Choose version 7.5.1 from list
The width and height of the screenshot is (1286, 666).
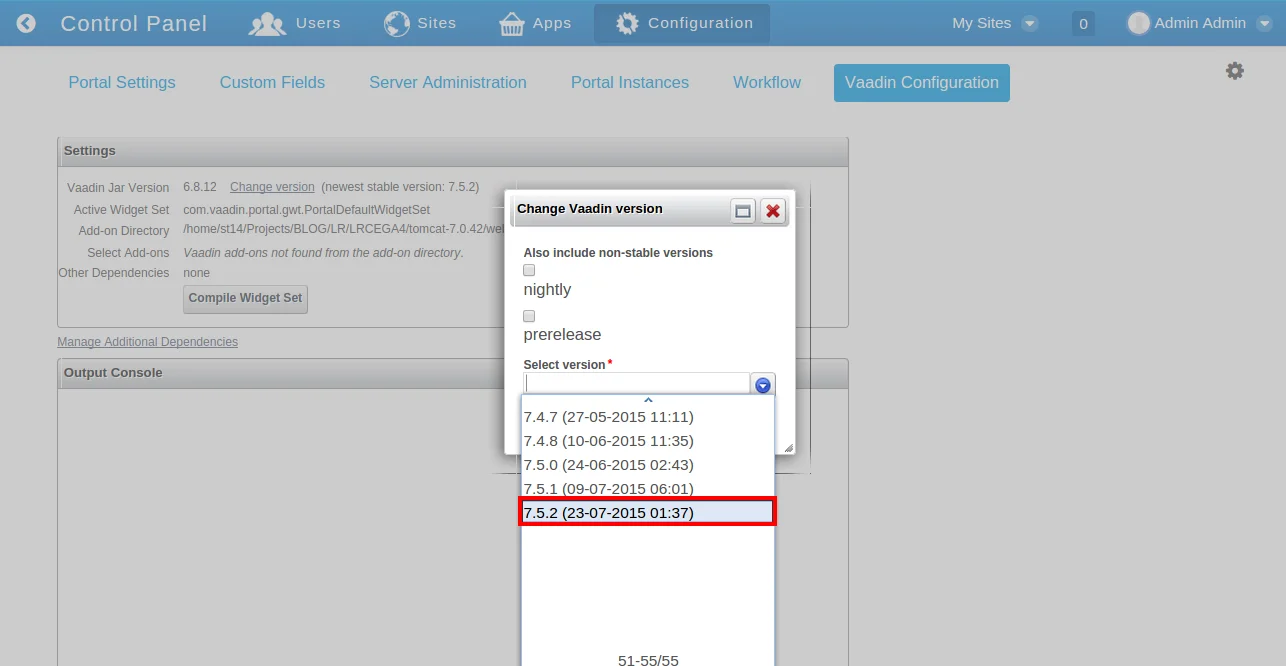(647, 489)
